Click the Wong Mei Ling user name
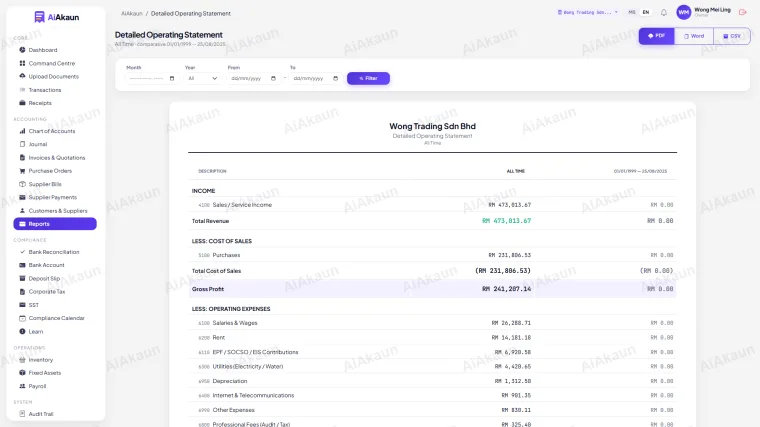 [712, 10]
